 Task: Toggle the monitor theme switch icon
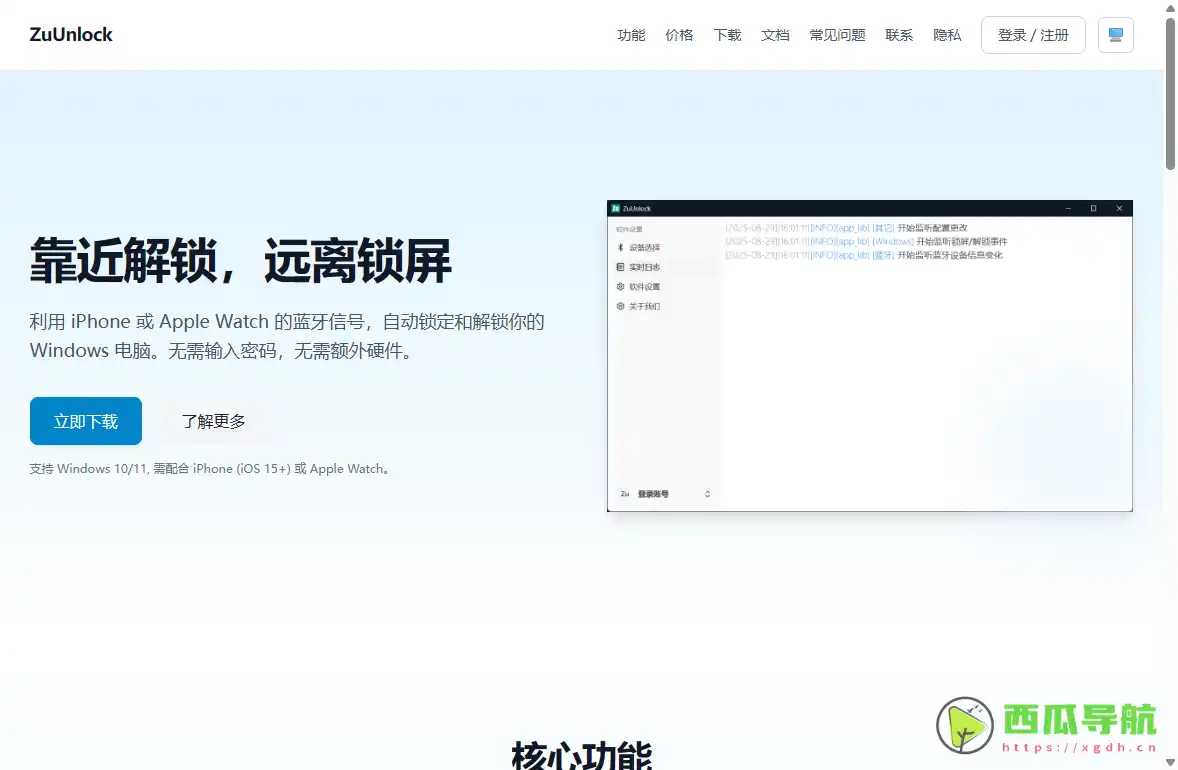coord(1116,35)
